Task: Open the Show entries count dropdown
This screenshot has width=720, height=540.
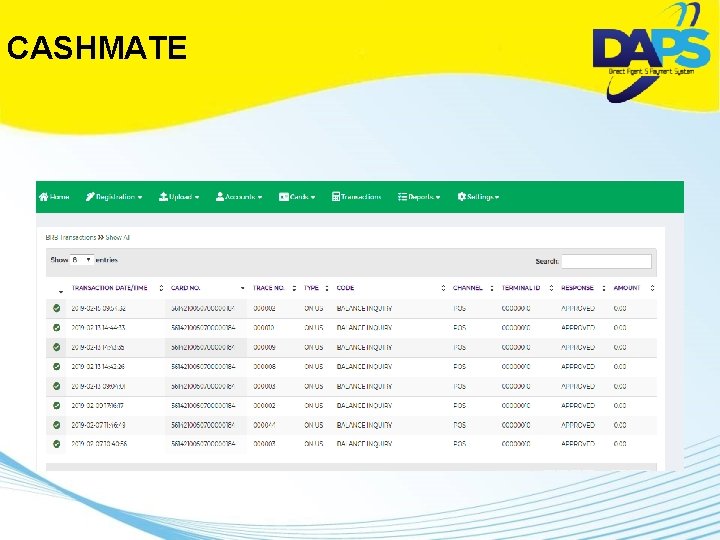Action: coord(82,260)
